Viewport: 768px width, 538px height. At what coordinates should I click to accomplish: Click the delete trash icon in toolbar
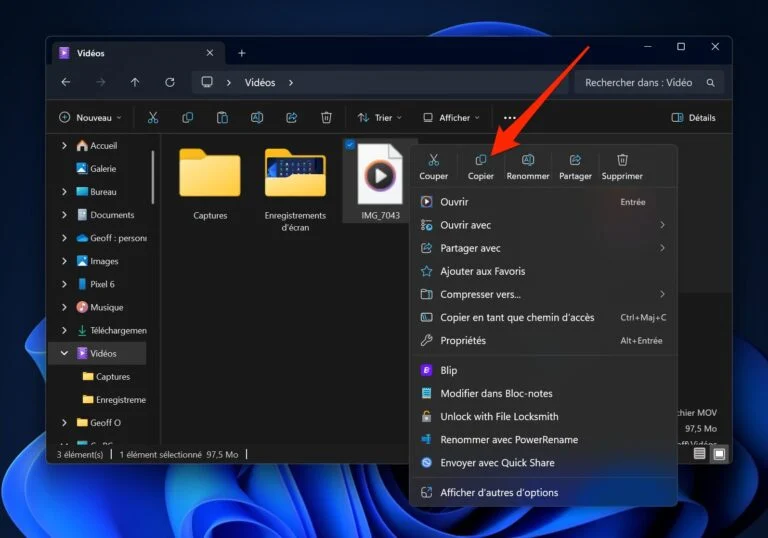coord(326,118)
